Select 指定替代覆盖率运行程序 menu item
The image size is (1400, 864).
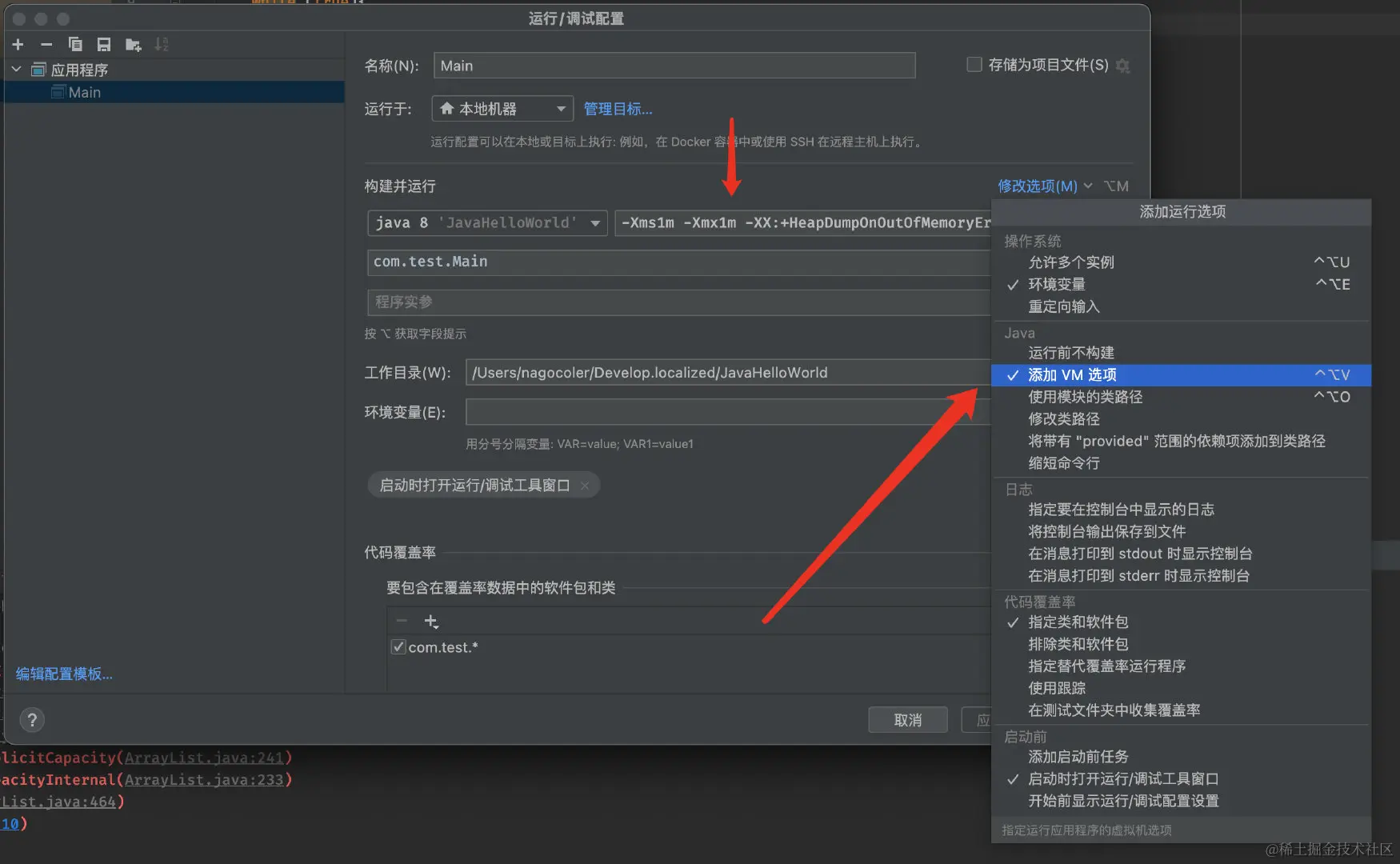point(1181,666)
